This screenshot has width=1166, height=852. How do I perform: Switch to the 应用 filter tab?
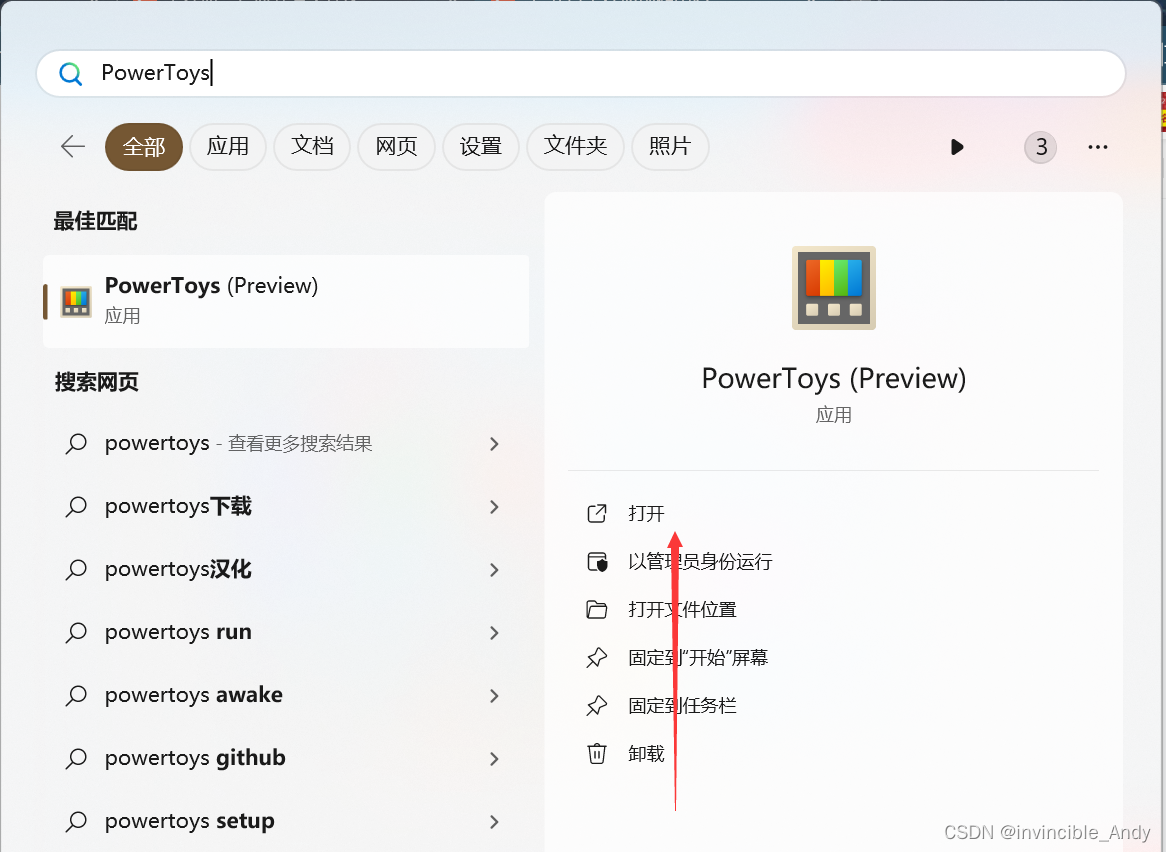(x=228, y=146)
